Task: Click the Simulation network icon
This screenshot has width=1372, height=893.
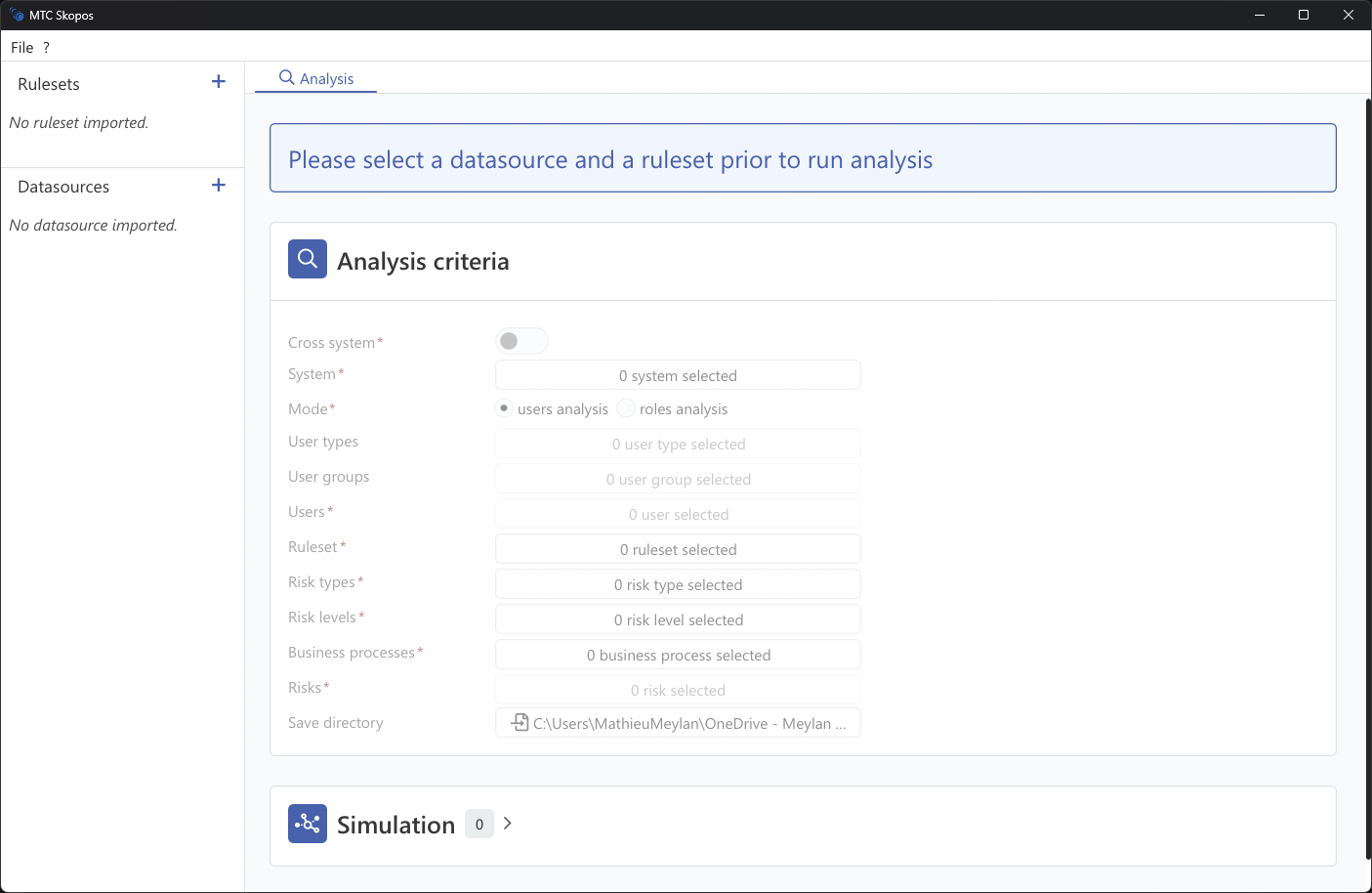Action: (x=307, y=824)
